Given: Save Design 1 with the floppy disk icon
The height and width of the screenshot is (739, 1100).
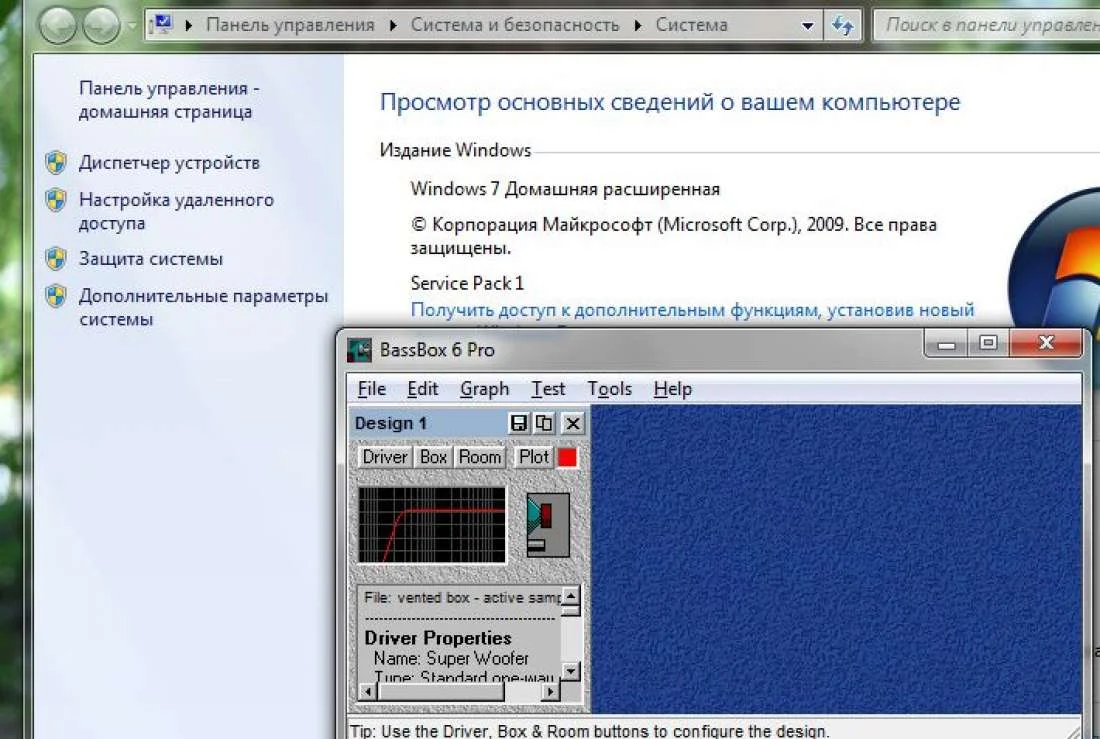Looking at the screenshot, I should point(518,423).
